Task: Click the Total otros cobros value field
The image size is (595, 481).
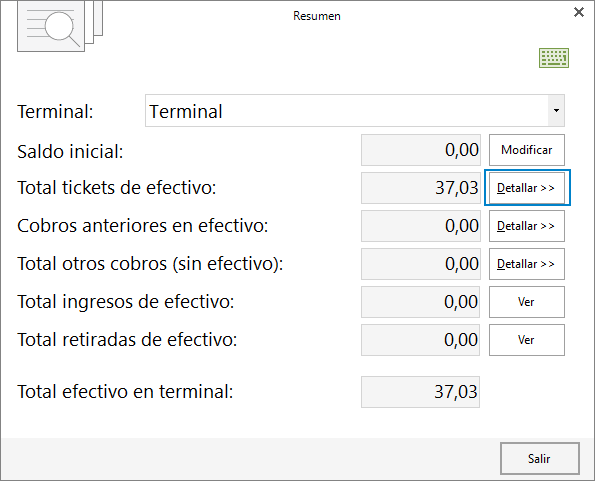Action: [421, 264]
